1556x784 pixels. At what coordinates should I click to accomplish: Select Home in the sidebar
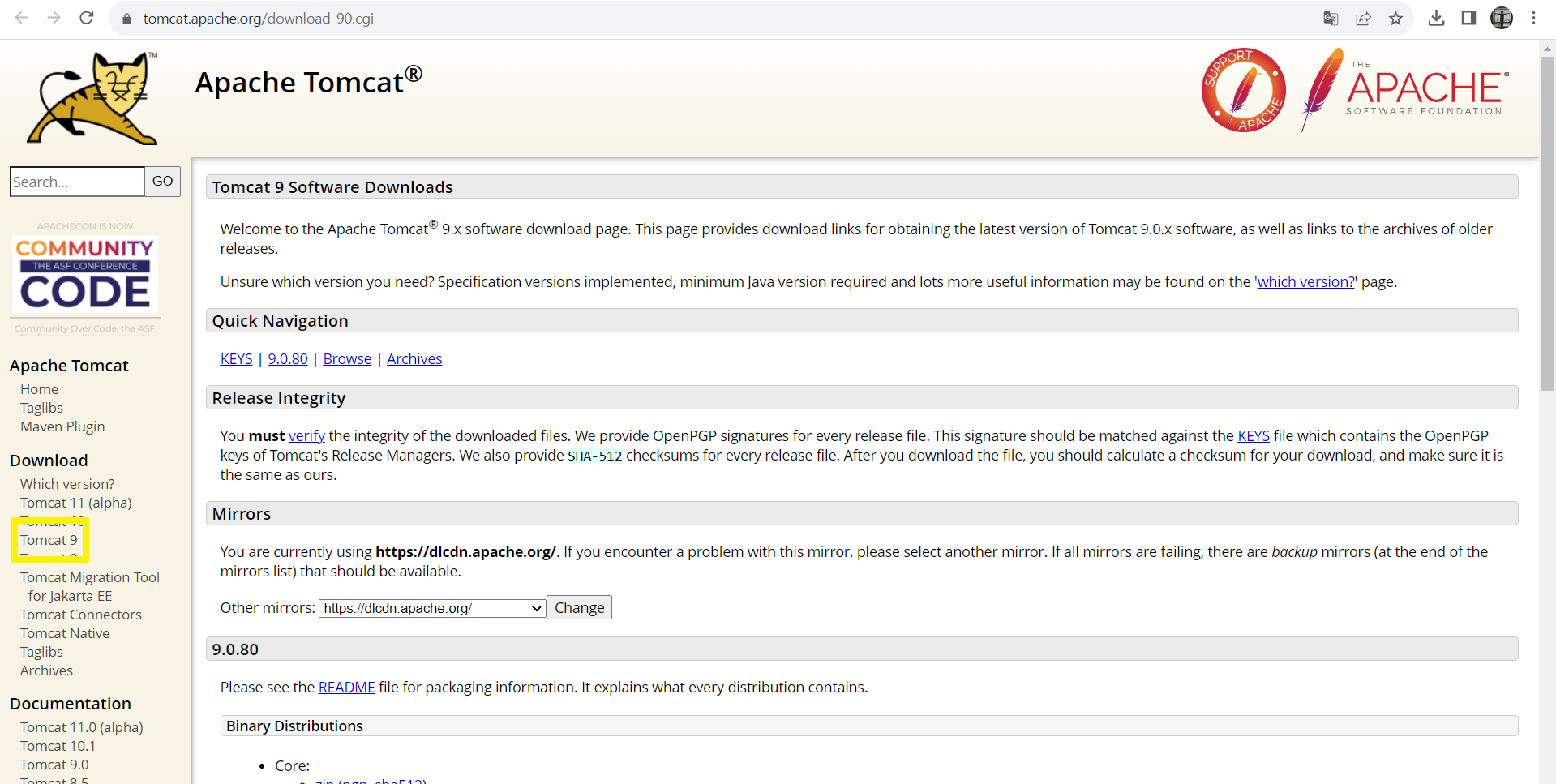39,389
